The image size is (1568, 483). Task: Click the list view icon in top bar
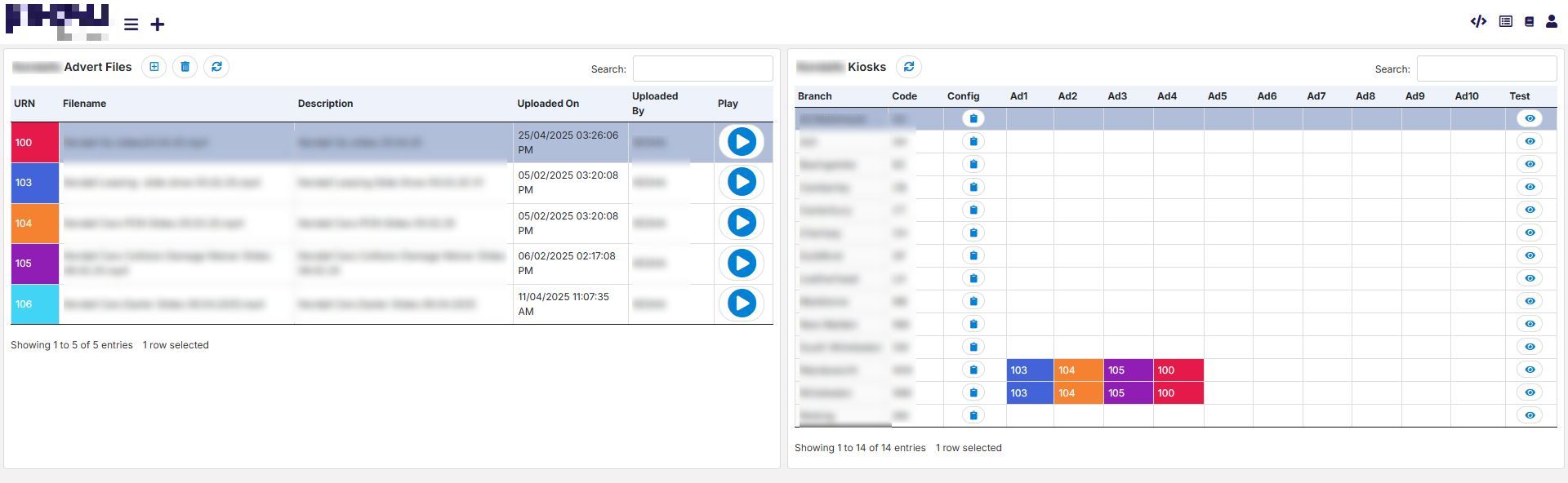[1506, 22]
